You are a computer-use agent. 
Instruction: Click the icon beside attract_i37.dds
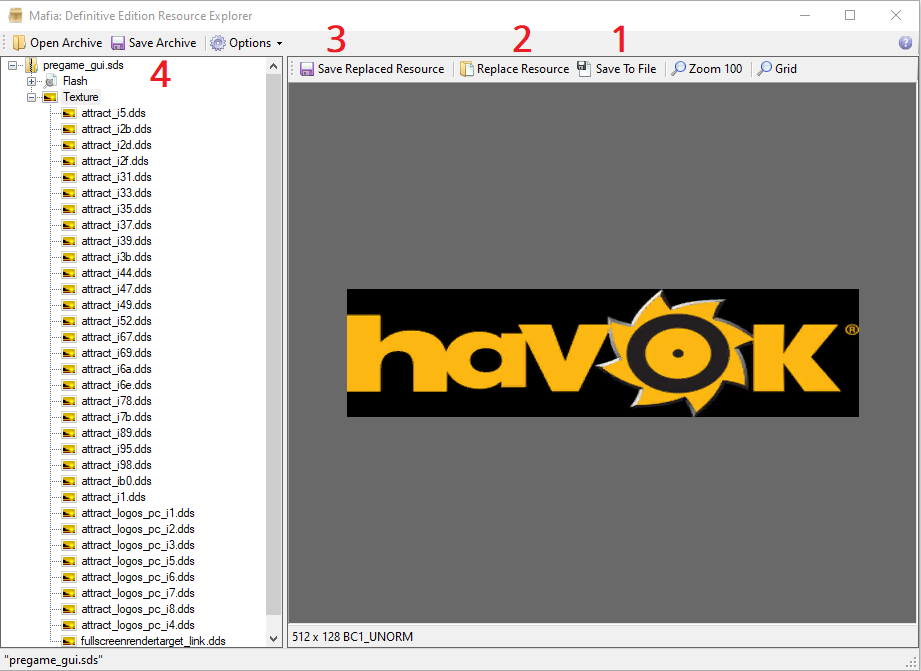69,225
